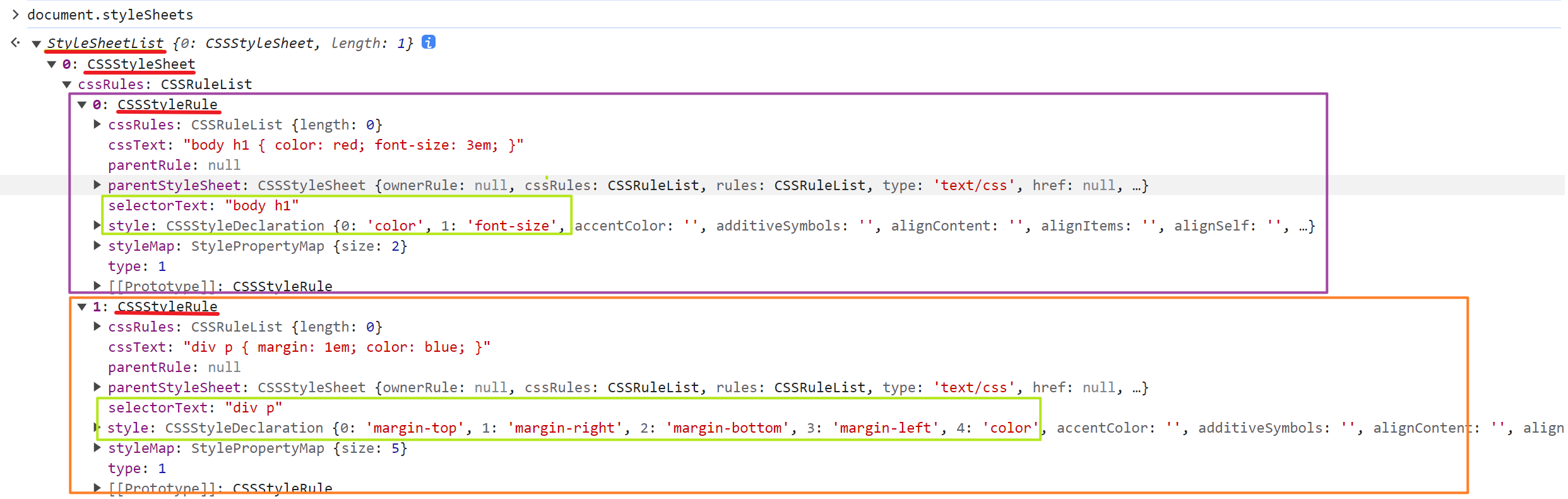Expand [[Prototype]] of first CSSStyleRule
The image size is (1568, 499).
97,286
